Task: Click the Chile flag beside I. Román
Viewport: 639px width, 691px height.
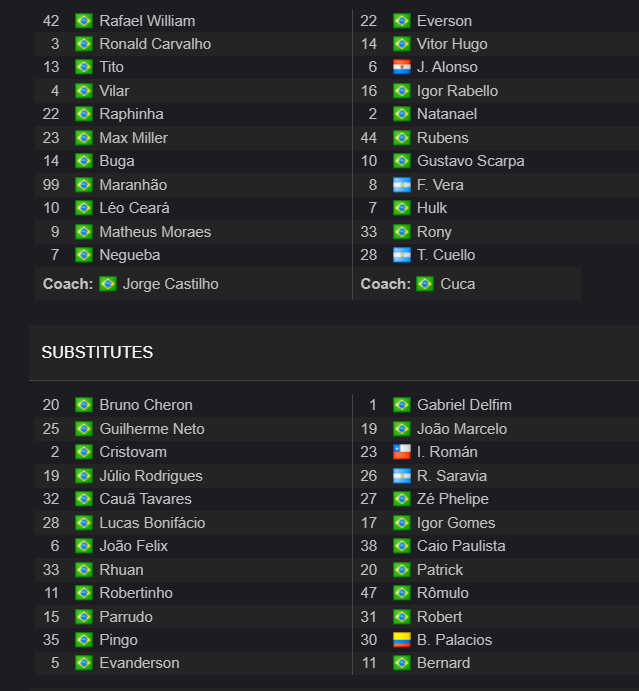Action: click(401, 452)
